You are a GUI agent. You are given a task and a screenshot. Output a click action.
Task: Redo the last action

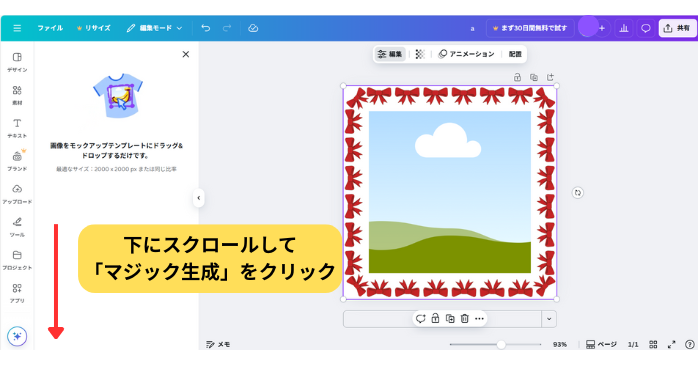[x=227, y=28]
